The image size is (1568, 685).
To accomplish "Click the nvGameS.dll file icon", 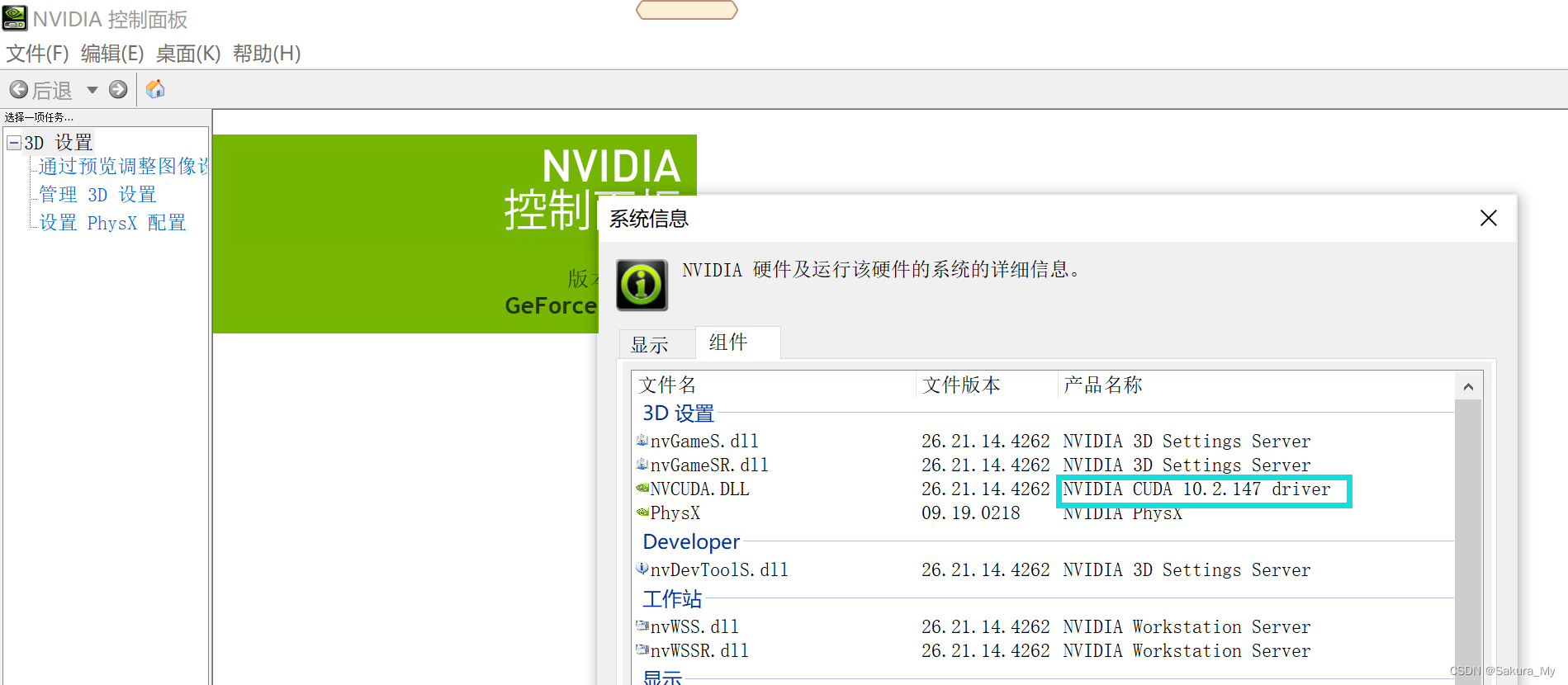I will click(x=642, y=441).
